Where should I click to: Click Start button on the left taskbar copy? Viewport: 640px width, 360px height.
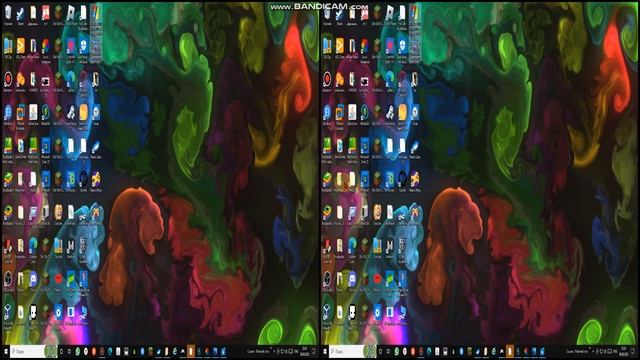[x=6, y=351]
